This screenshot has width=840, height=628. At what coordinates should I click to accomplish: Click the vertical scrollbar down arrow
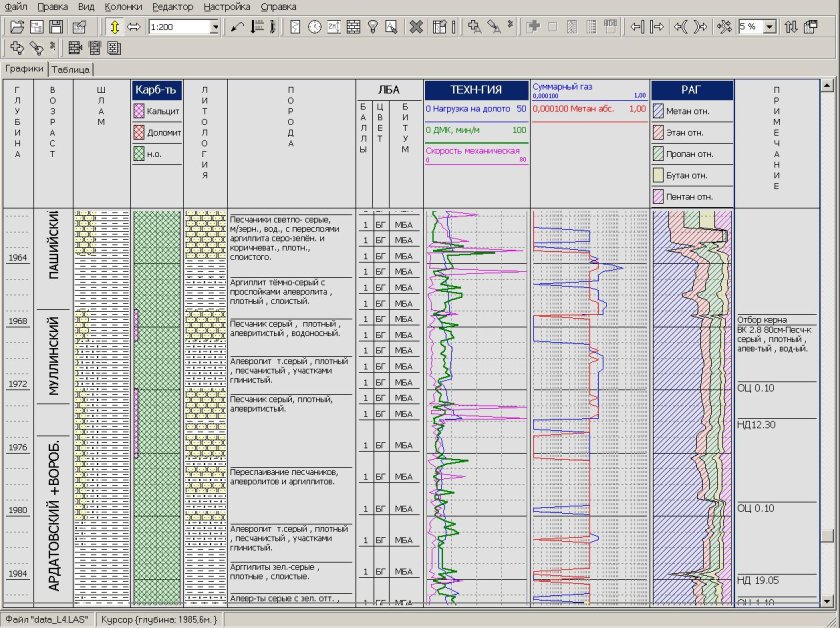click(827, 599)
